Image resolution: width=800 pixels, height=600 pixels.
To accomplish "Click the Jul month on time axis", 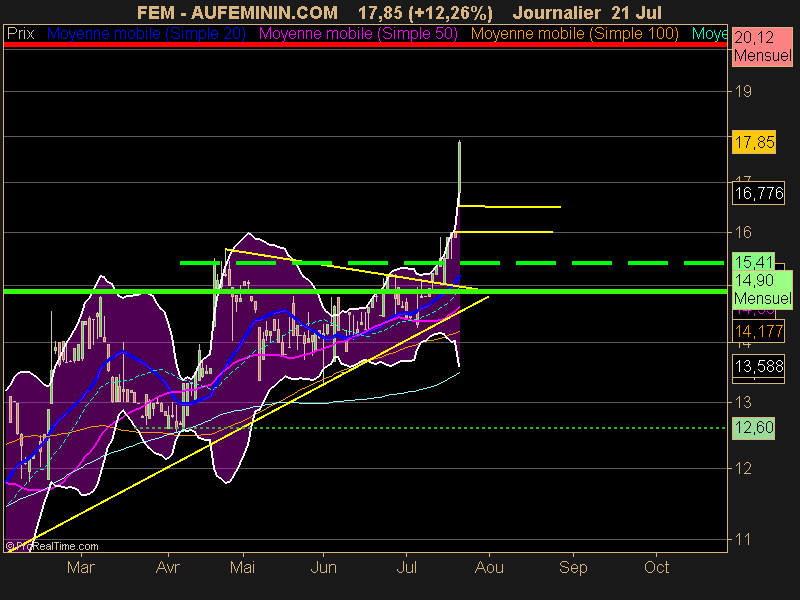I will [x=407, y=567].
